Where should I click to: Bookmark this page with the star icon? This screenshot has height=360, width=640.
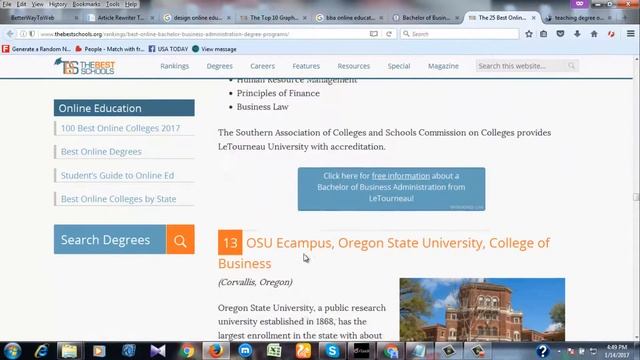tap(529, 34)
